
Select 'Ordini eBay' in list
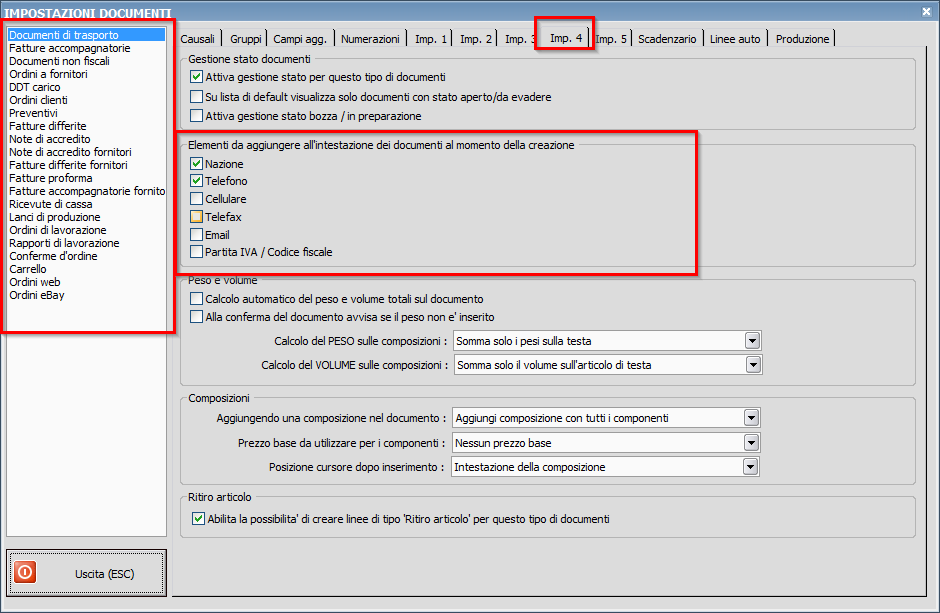point(86,295)
